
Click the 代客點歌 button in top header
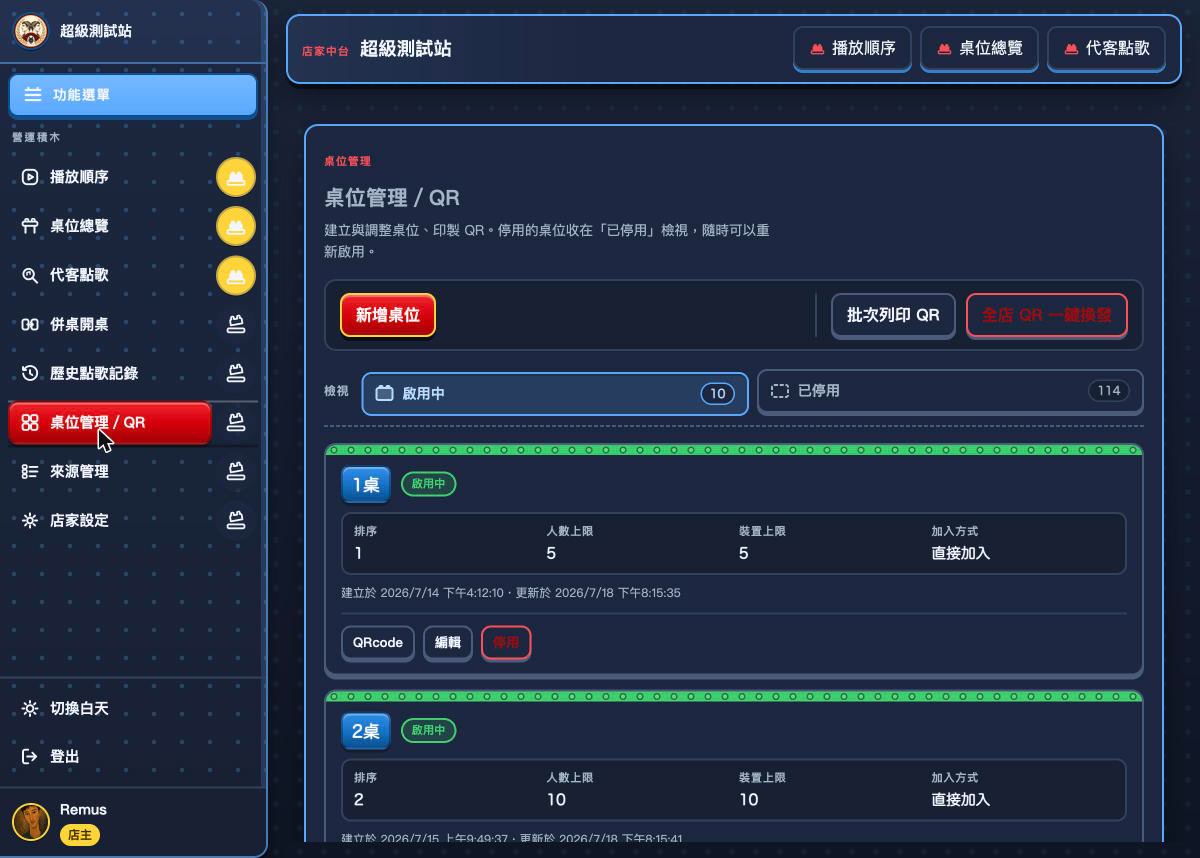1106,48
